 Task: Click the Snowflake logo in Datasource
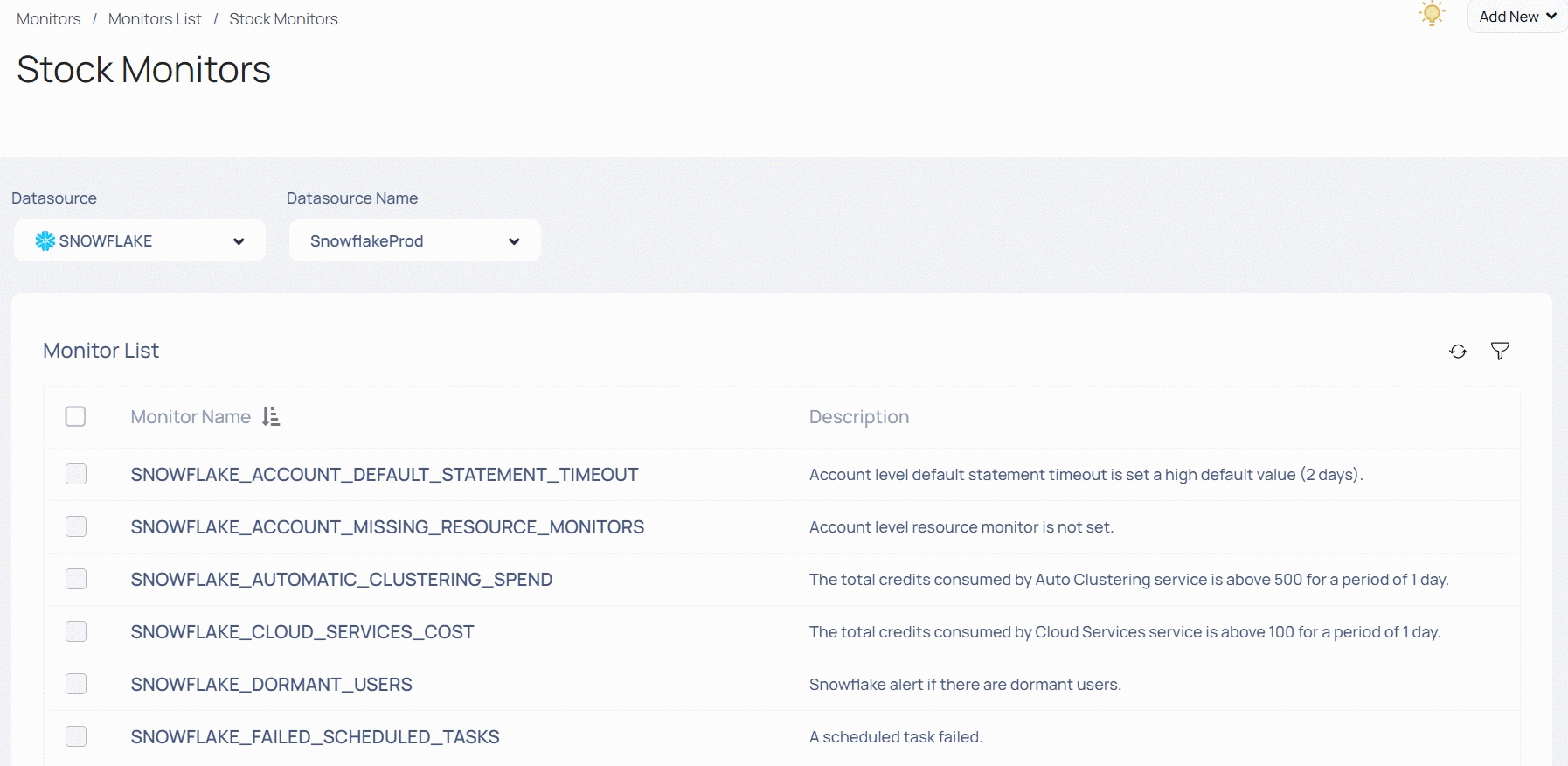[x=45, y=241]
